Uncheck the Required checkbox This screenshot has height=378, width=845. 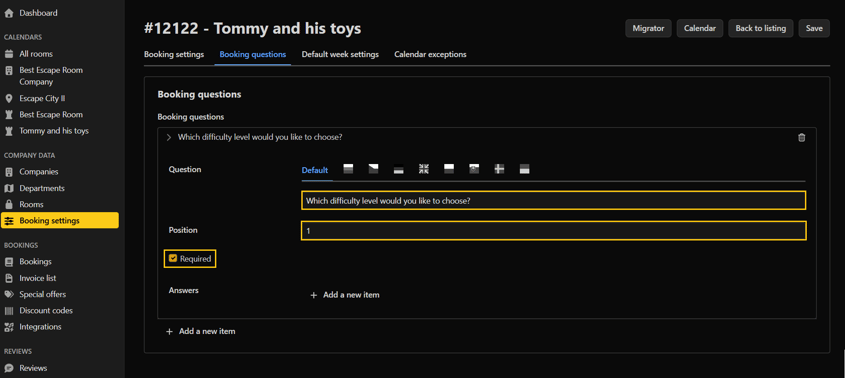[173, 259]
